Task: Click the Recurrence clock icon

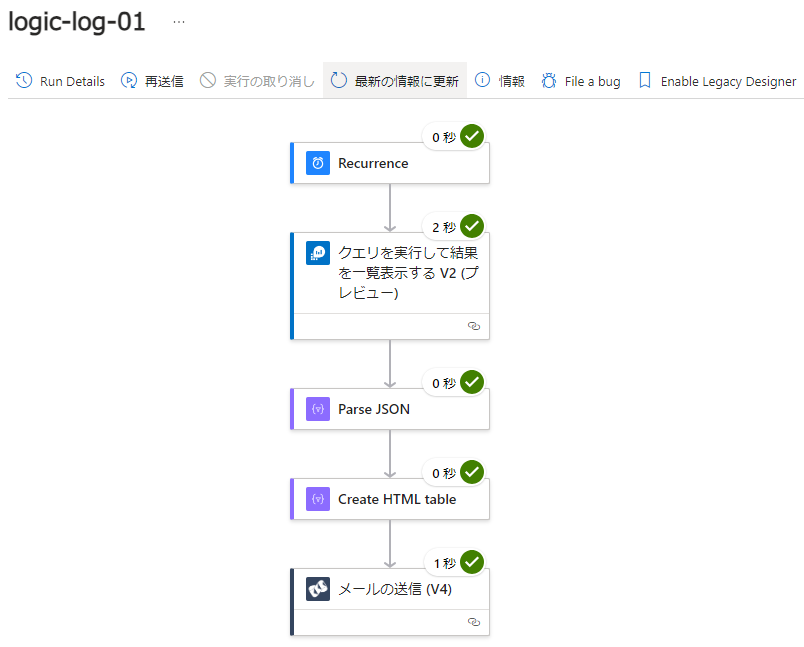Action: [x=318, y=163]
